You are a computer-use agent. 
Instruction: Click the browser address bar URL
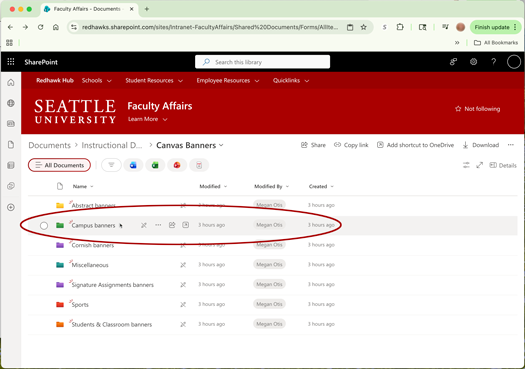click(x=210, y=27)
